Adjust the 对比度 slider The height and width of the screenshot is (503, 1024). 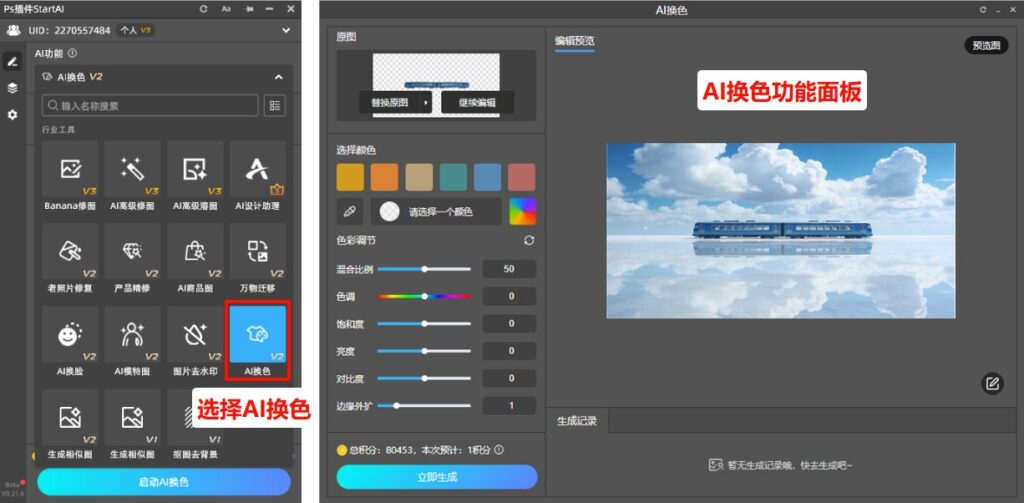(x=424, y=378)
